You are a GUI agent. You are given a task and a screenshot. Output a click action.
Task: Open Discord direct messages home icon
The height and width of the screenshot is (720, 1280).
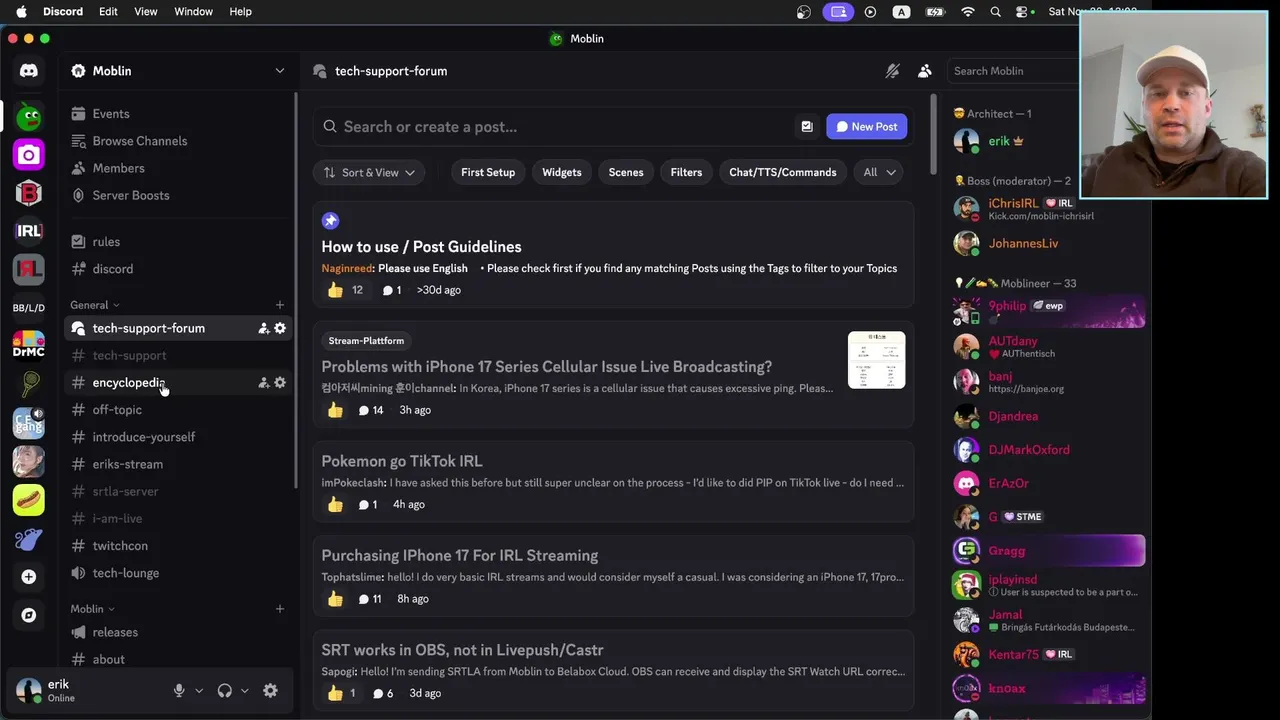click(x=29, y=71)
